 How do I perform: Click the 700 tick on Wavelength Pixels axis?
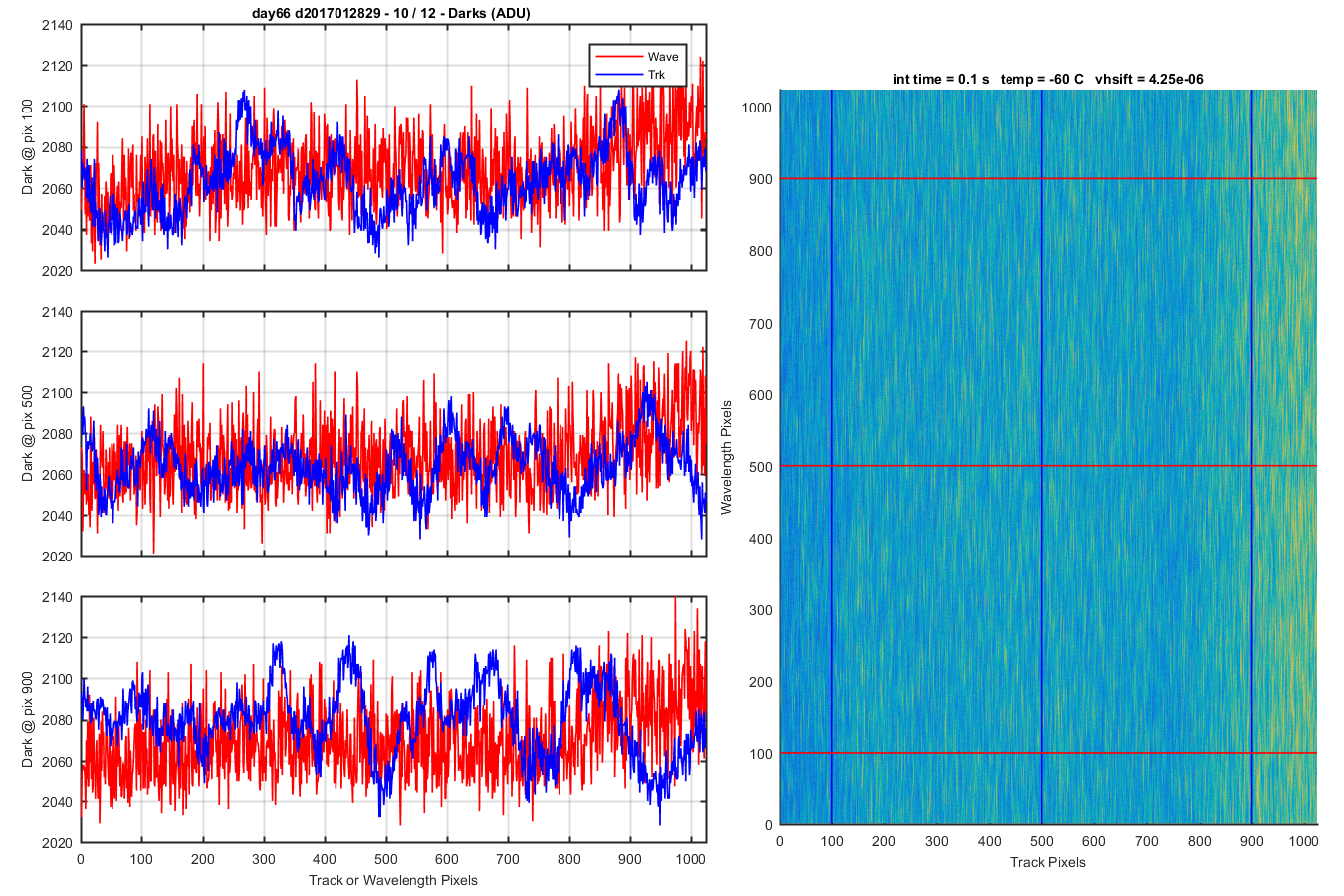tap(761, 324)
